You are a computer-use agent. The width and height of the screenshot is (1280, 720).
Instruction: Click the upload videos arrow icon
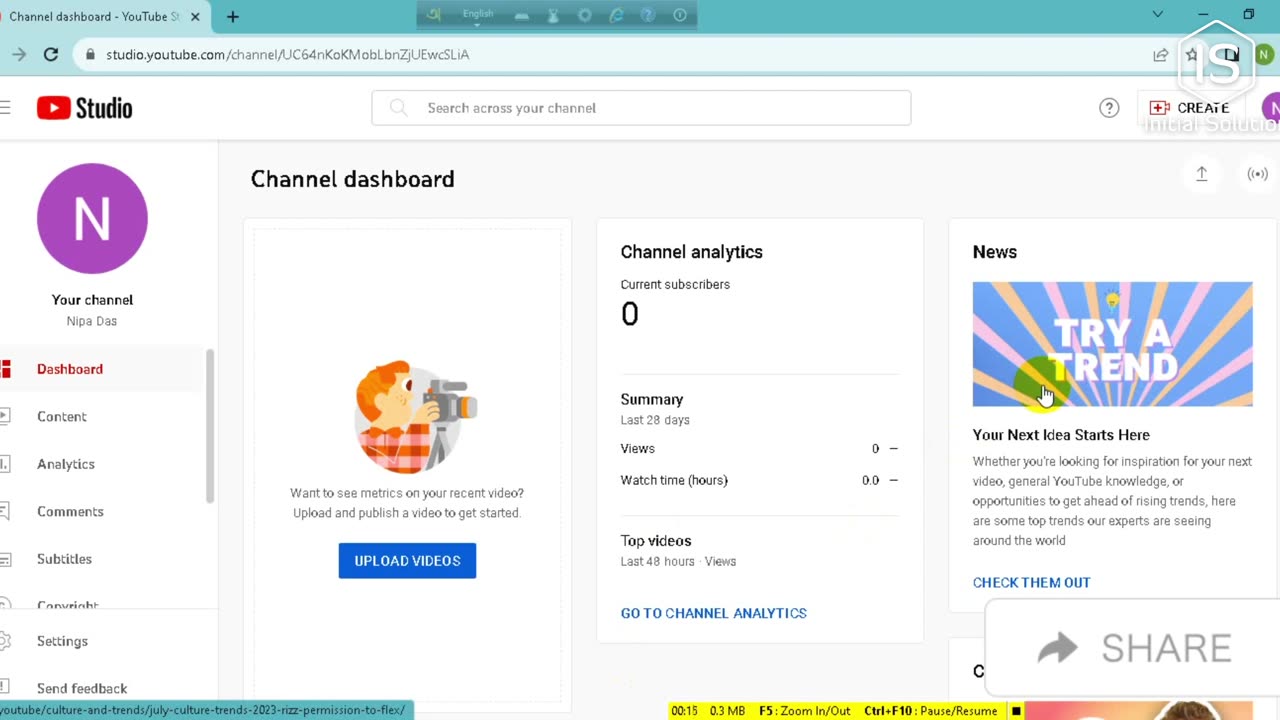pos(1202,174)
